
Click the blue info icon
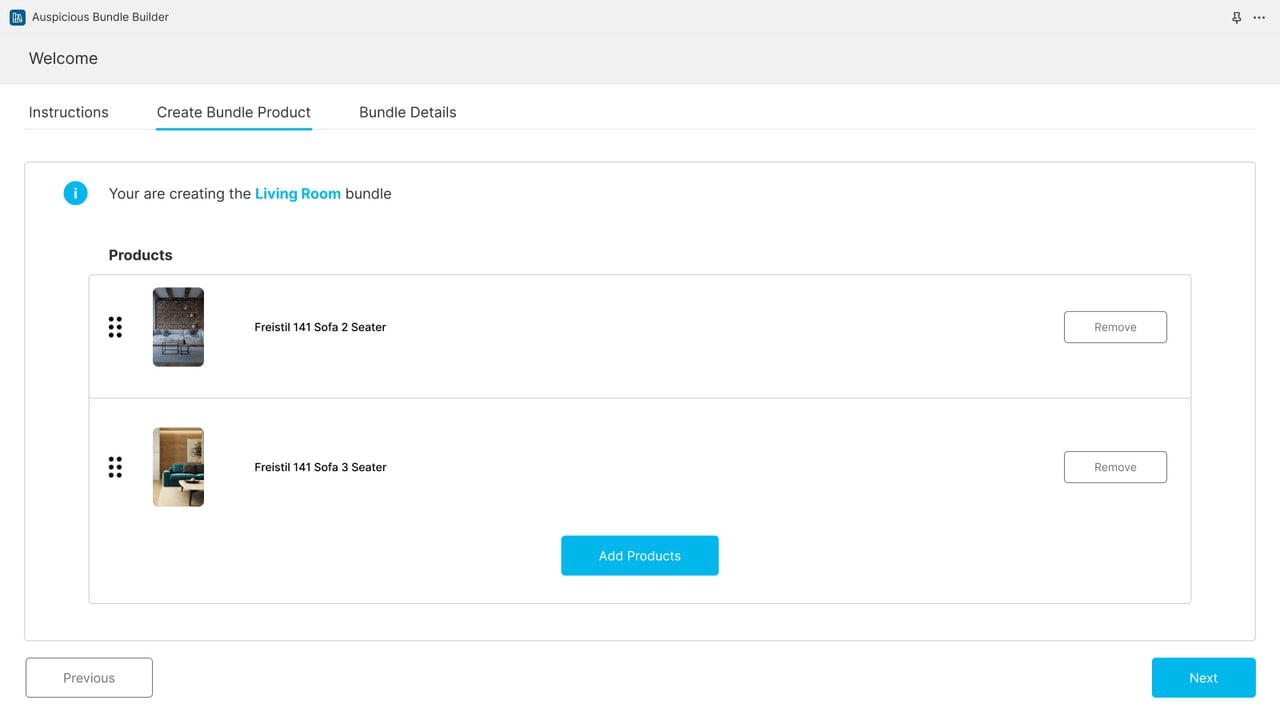pos(76,193)
